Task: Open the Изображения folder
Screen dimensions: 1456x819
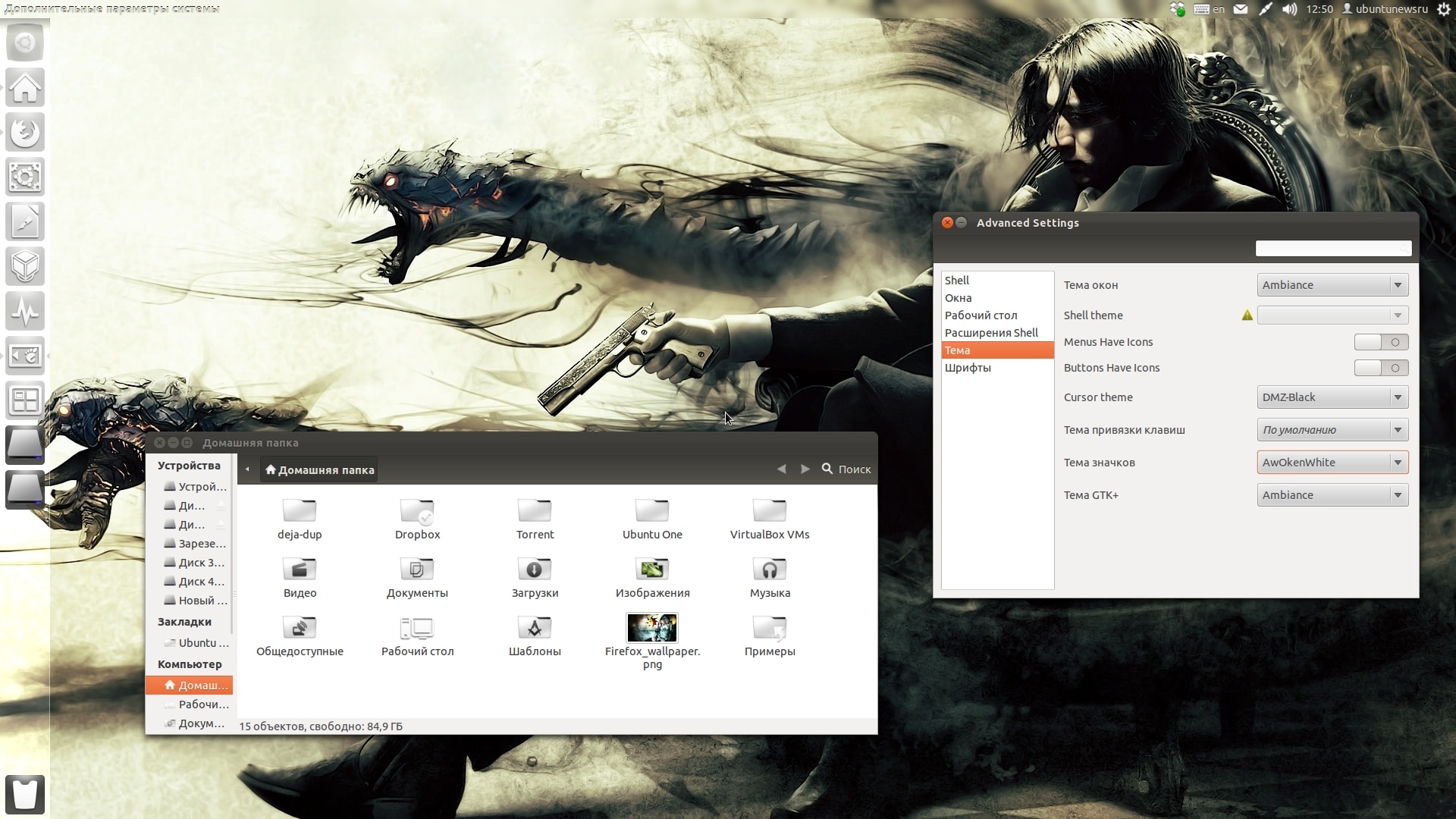Action: (x=652, y=577)
